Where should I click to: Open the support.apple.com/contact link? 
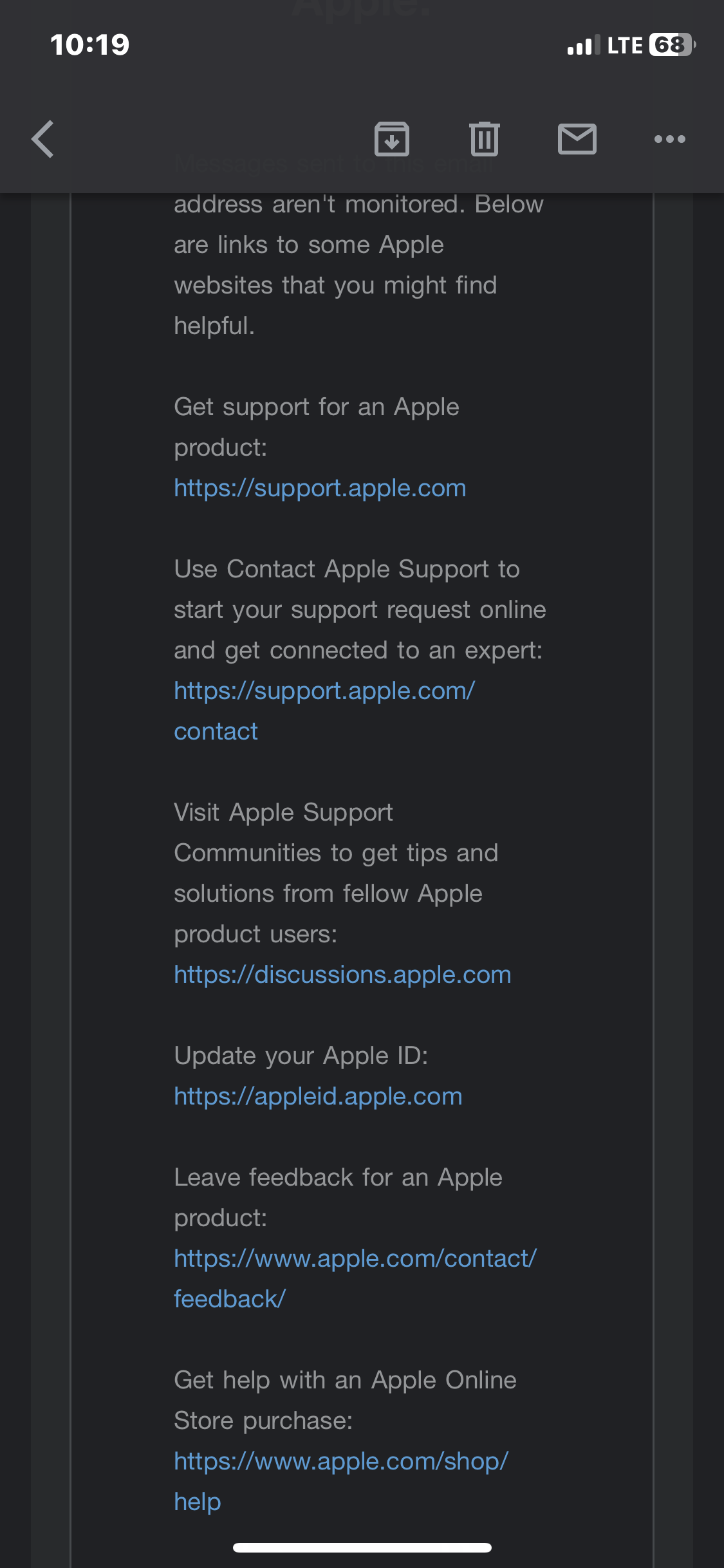(324, 691)
